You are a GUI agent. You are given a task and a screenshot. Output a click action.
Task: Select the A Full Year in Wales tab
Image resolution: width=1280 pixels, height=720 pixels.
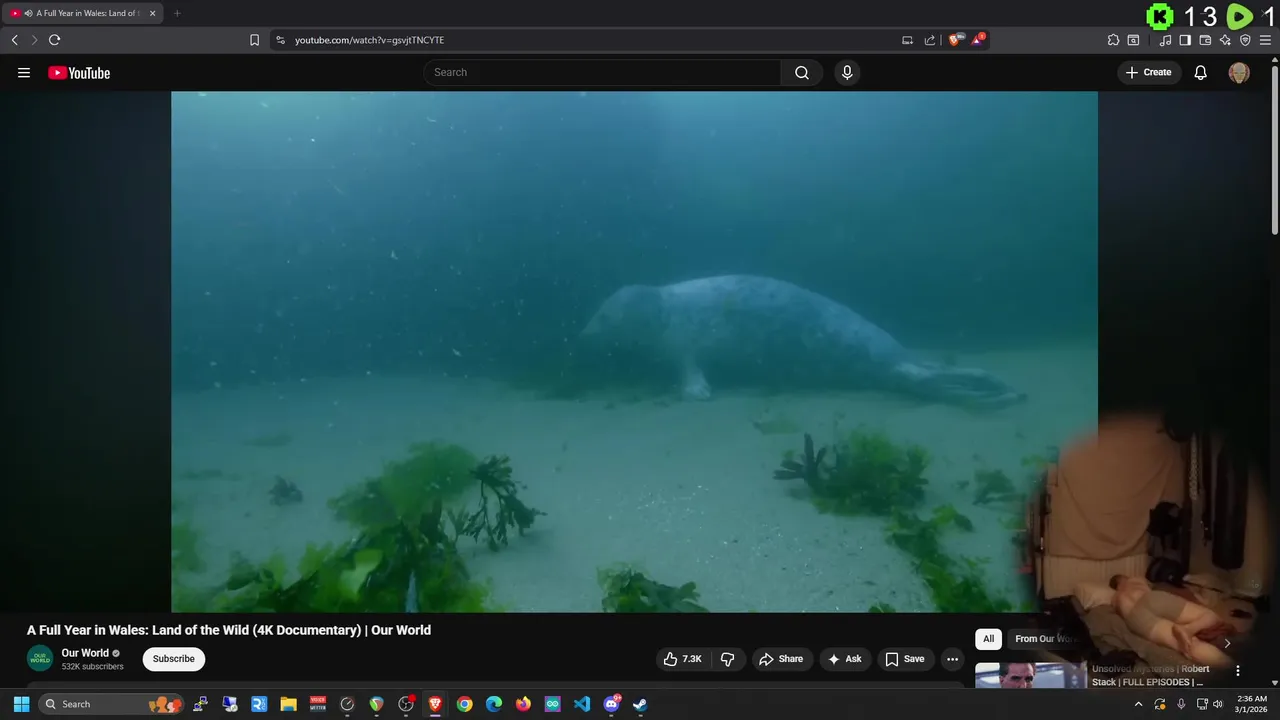coord(83,13)
